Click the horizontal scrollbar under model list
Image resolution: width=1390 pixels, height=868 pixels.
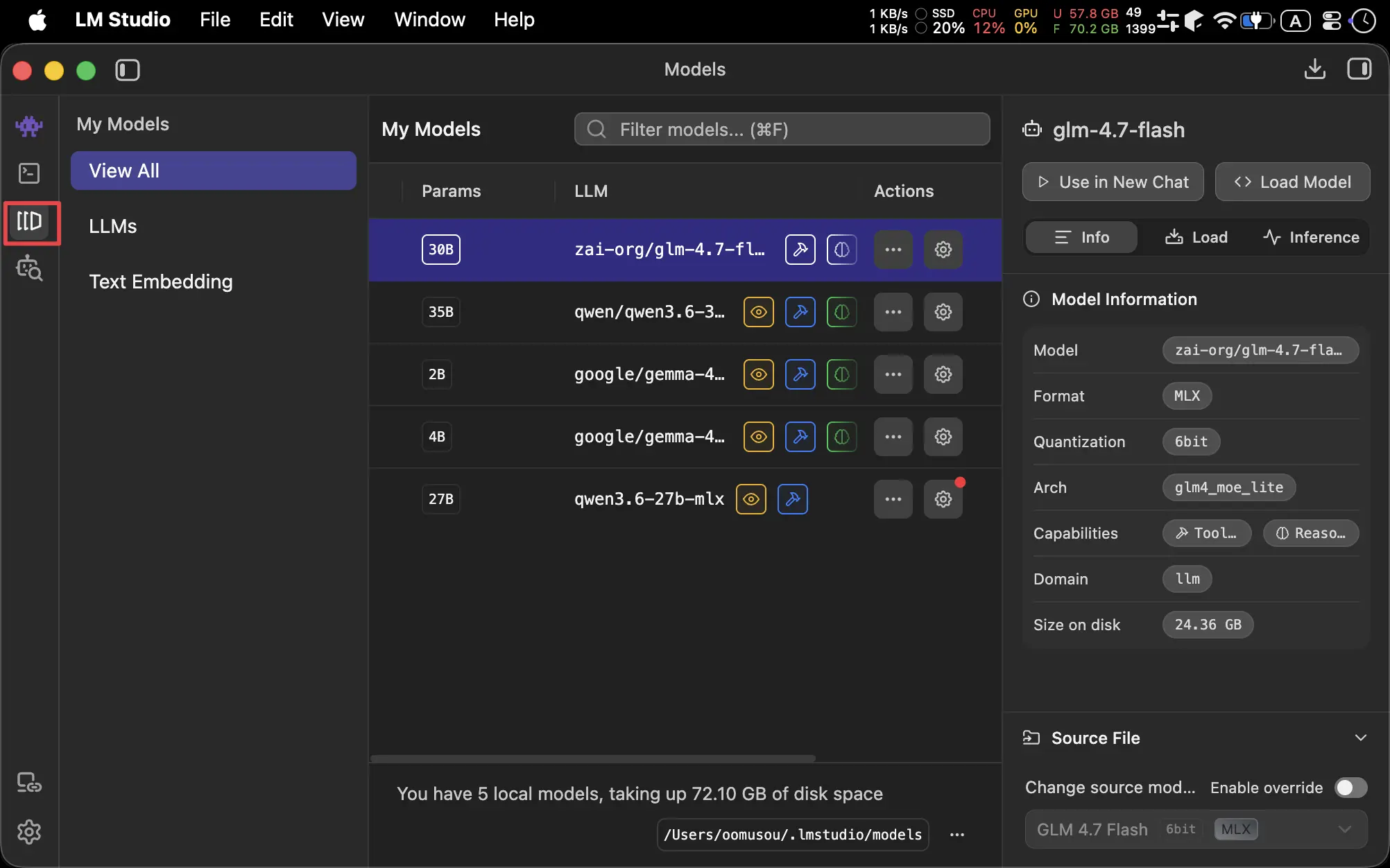click(x=593, y=758)
